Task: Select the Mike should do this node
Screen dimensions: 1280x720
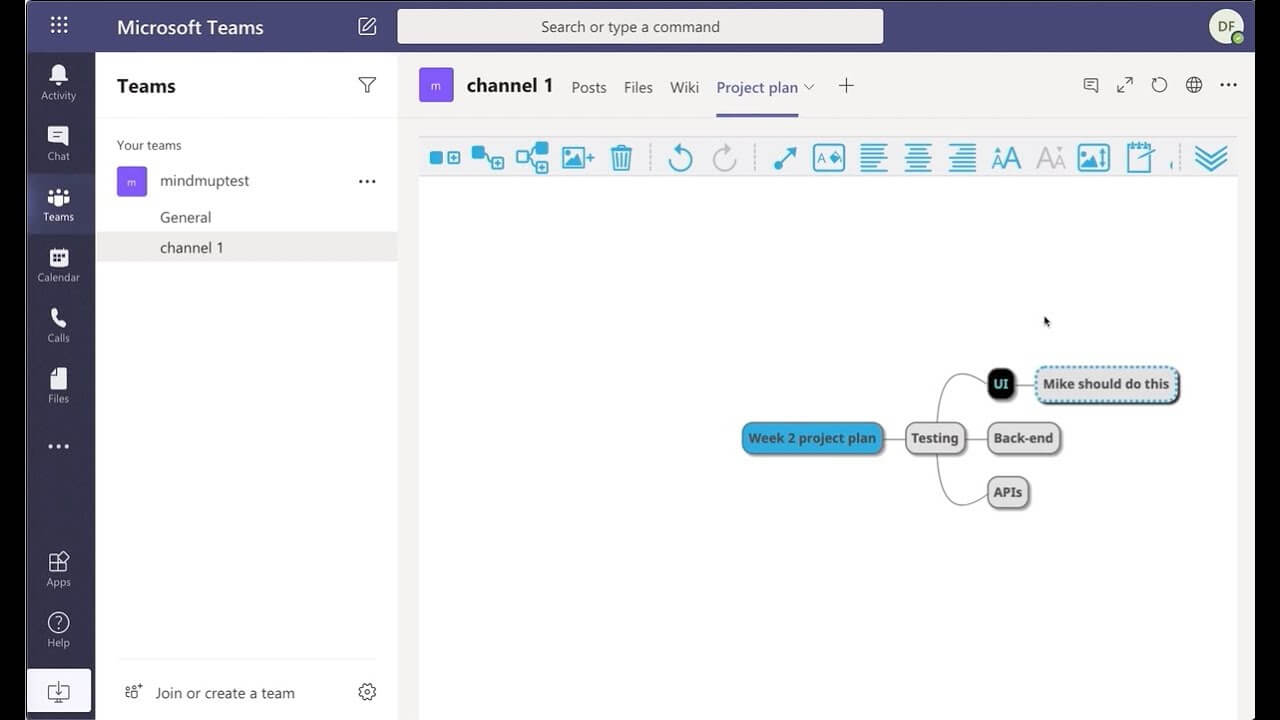Action: pos(1106,384)
